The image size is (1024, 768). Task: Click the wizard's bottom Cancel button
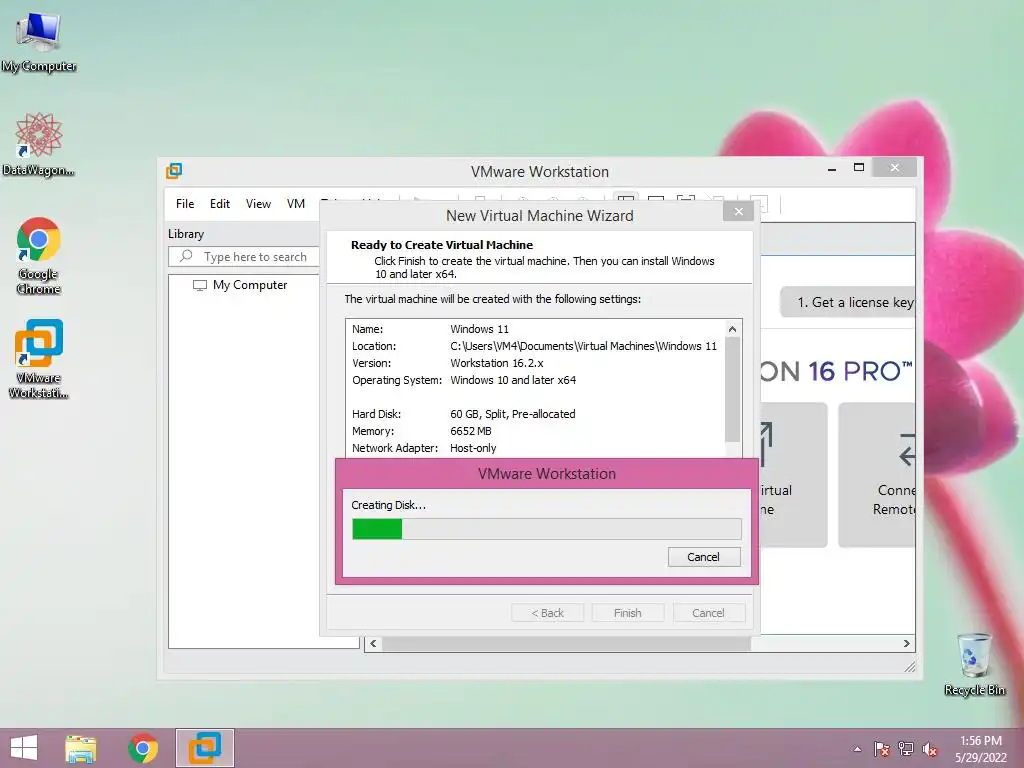708,613
